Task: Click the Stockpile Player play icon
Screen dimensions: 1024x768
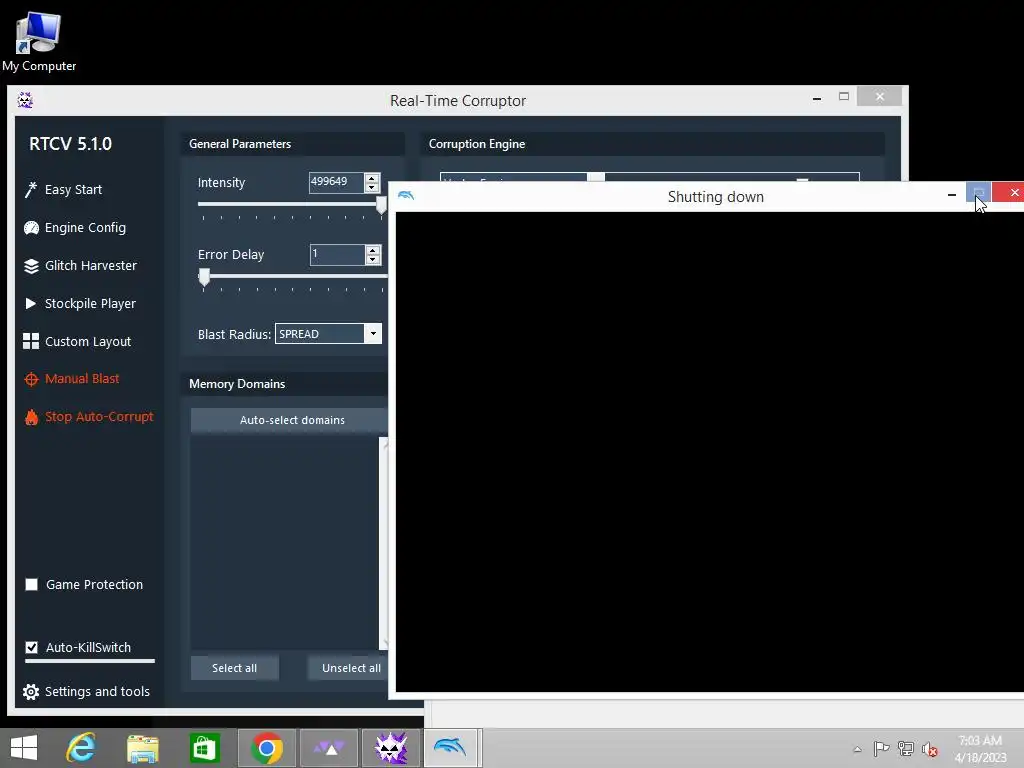Action: [30, 303]
